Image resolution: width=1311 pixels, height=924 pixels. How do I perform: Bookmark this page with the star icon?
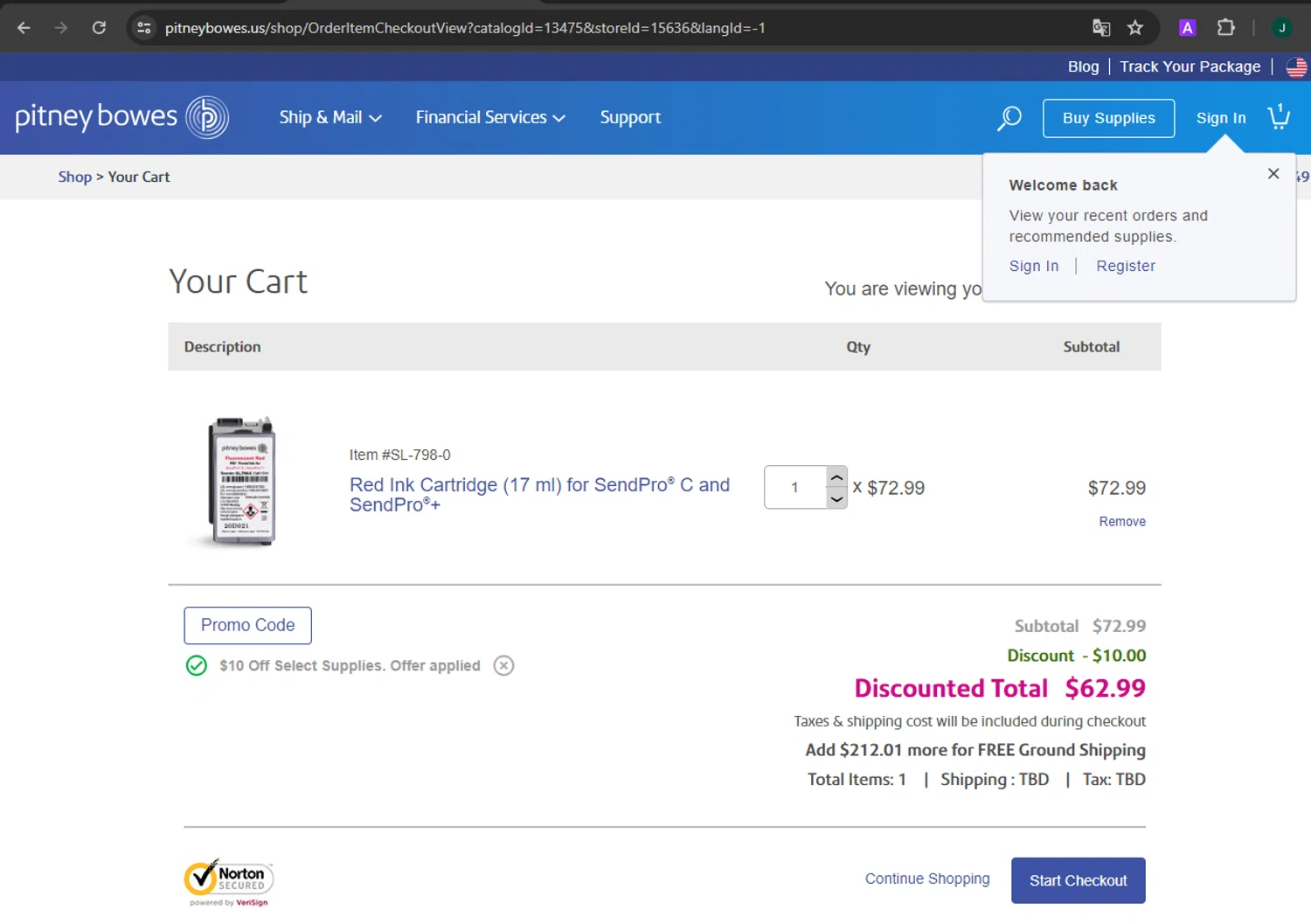(1135, 28)
